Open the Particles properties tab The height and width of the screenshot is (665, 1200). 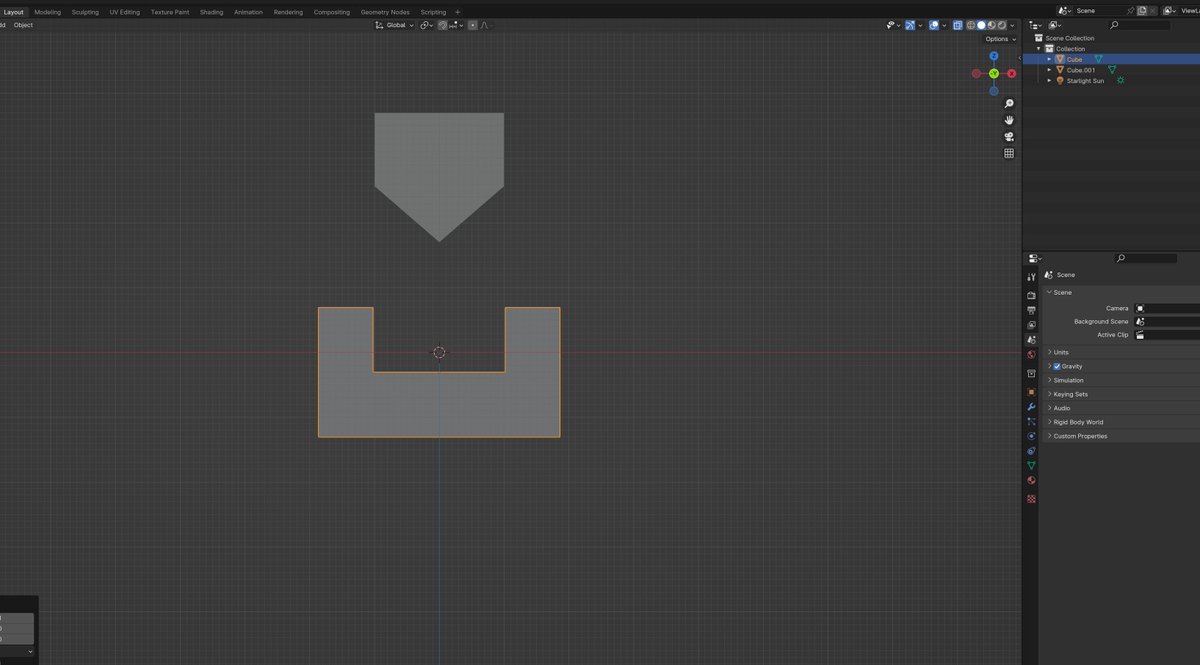point(1031,422)
